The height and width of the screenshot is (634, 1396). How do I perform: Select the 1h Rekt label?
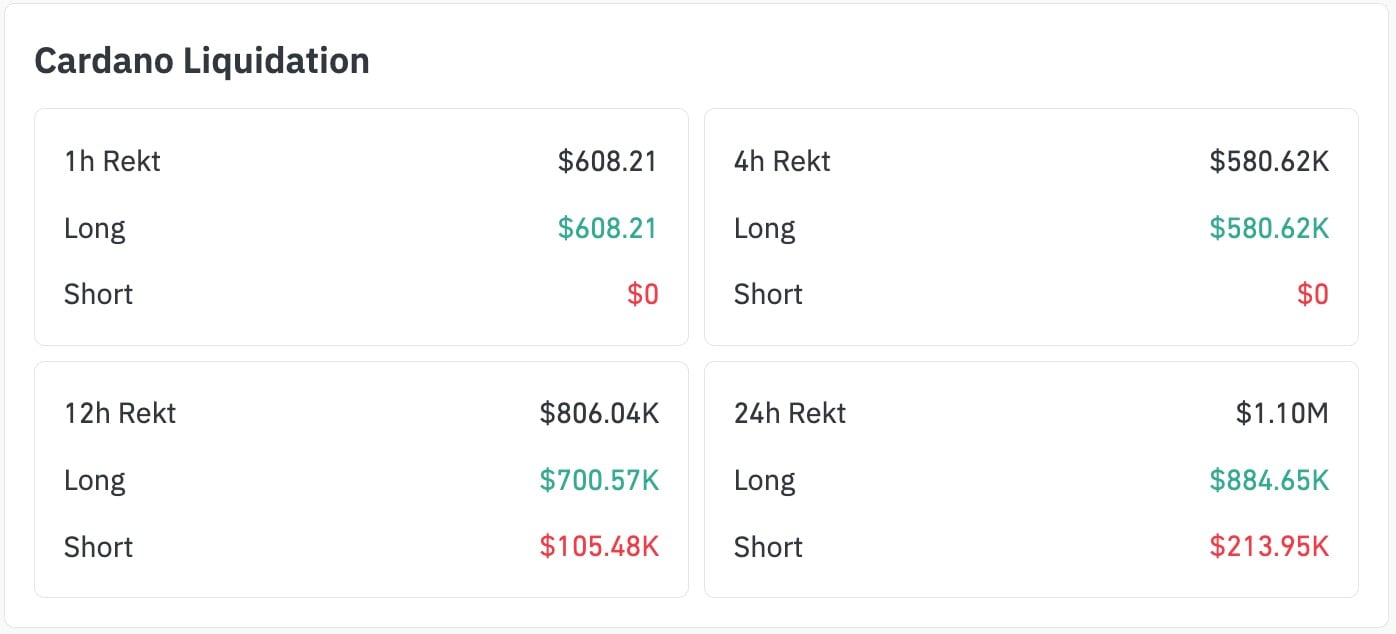tap(112, 161)
